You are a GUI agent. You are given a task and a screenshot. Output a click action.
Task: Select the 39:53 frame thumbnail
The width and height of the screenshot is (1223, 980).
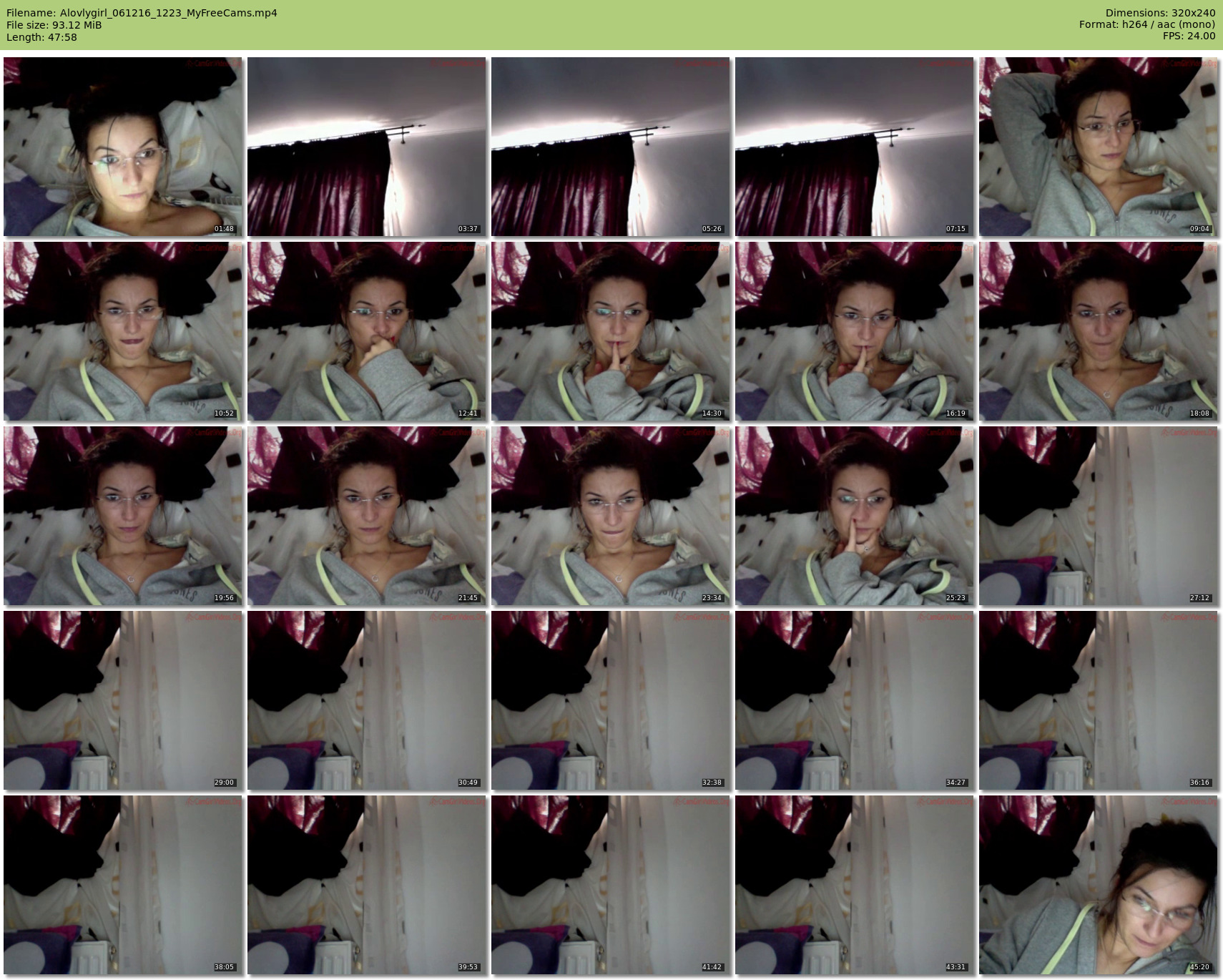tap(367, 885)
